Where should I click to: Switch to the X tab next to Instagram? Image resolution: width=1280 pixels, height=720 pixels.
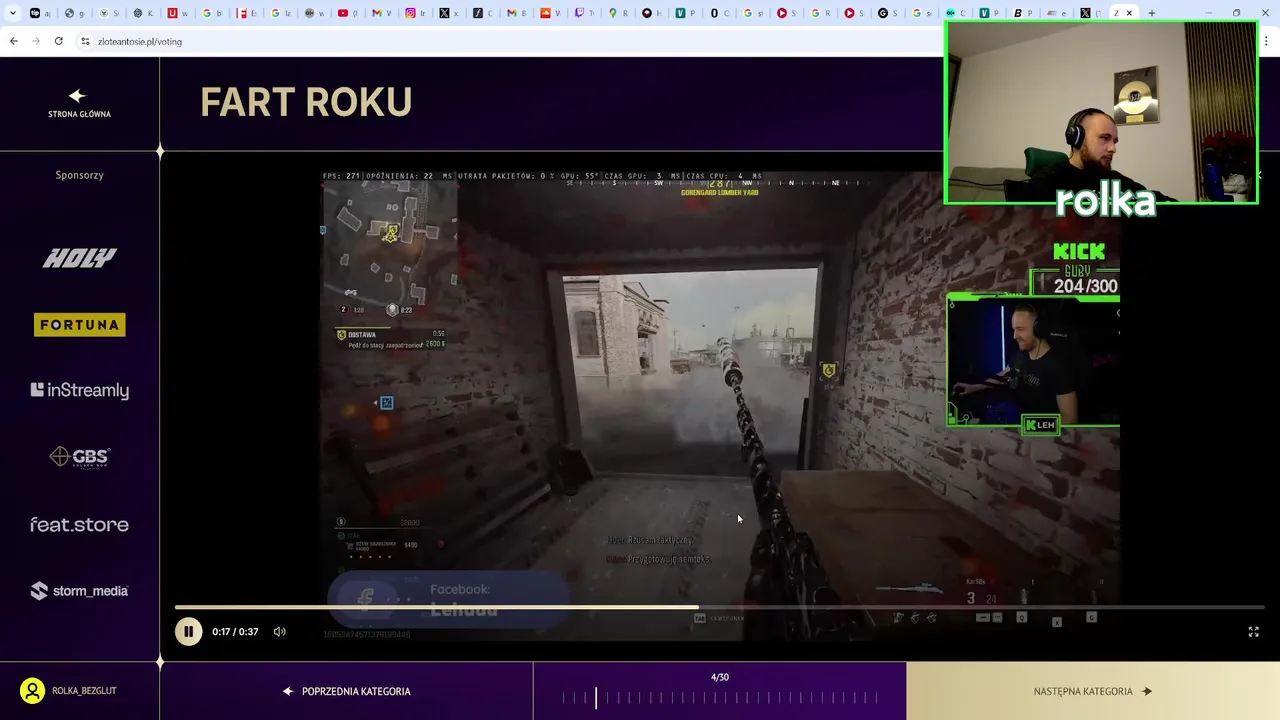pos(450,13)
